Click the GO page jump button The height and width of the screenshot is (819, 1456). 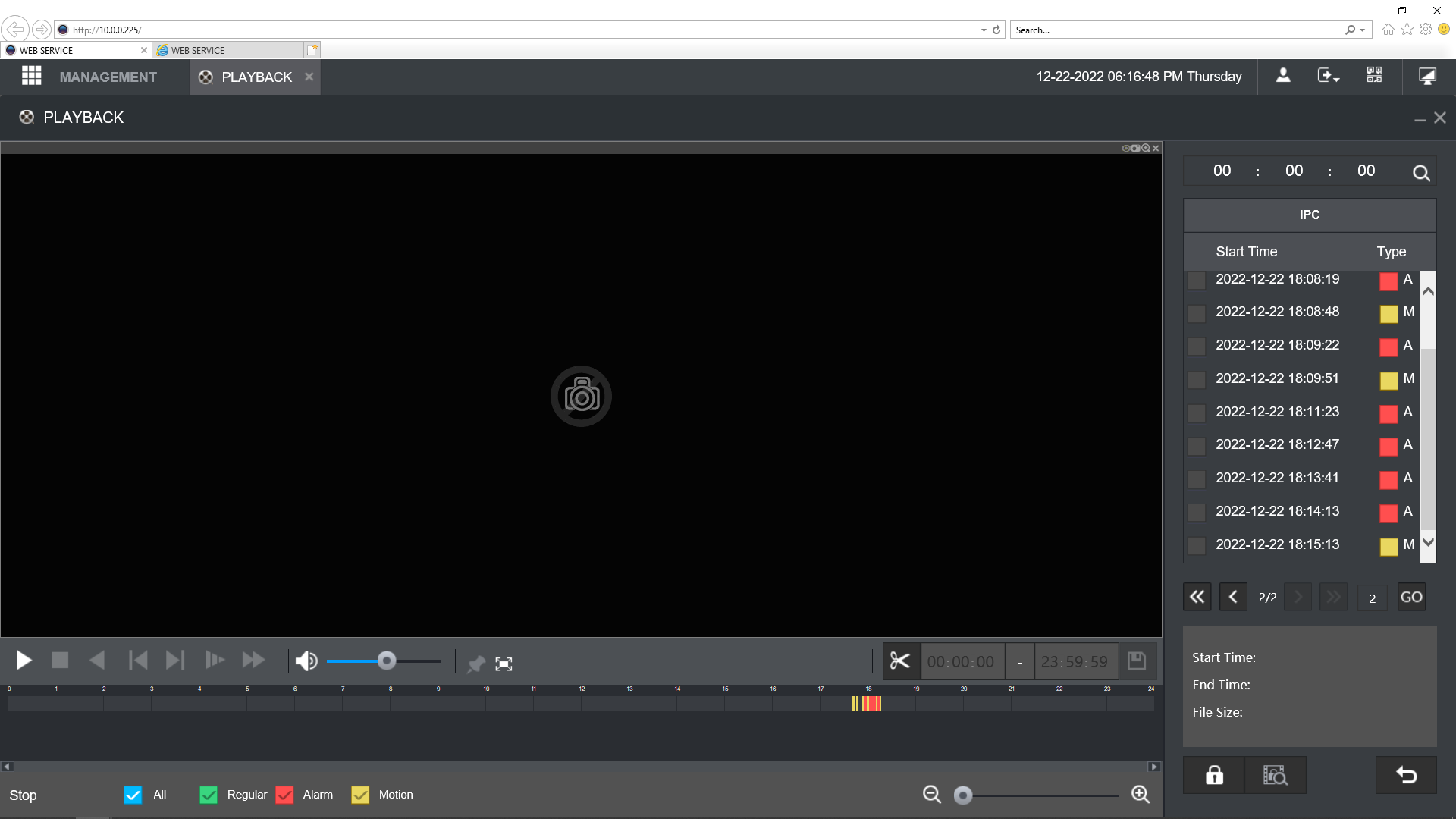1411,597
